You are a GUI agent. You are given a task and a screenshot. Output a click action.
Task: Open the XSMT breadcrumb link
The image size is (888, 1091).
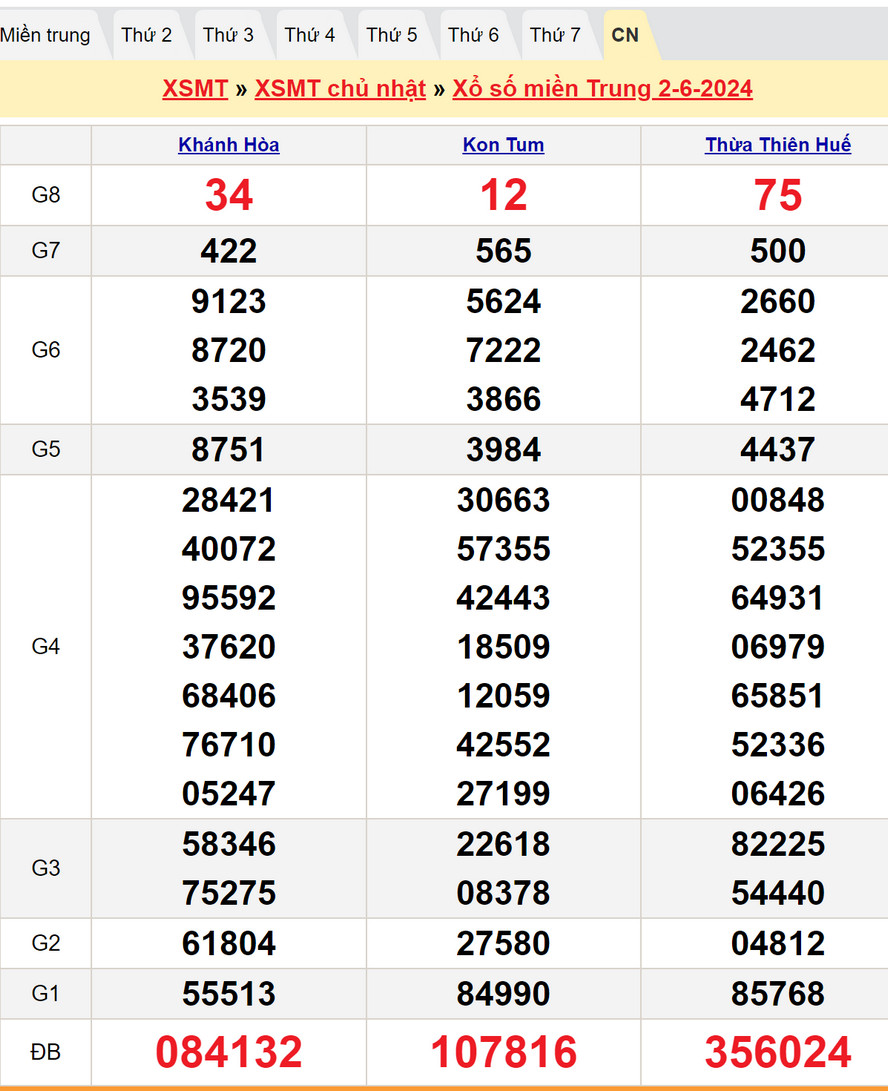point(195,88)
